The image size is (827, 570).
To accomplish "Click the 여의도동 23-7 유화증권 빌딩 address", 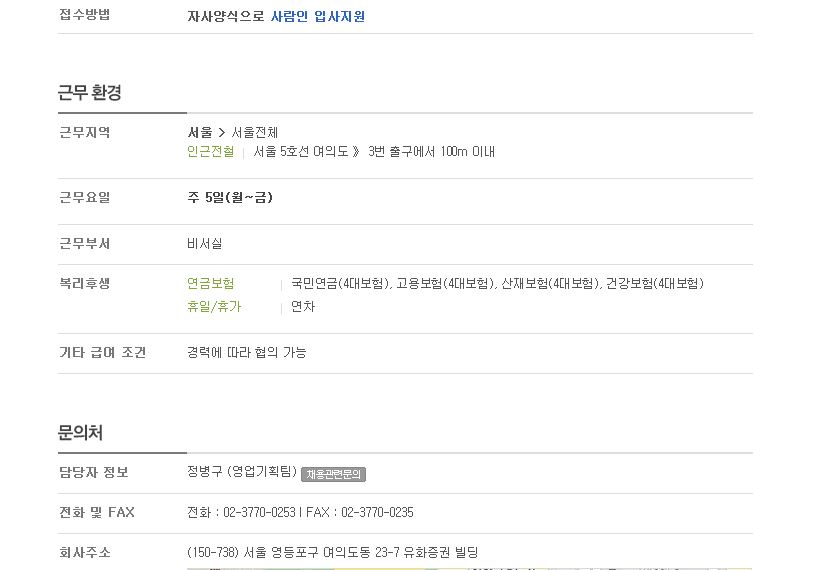I will (400, 553).
